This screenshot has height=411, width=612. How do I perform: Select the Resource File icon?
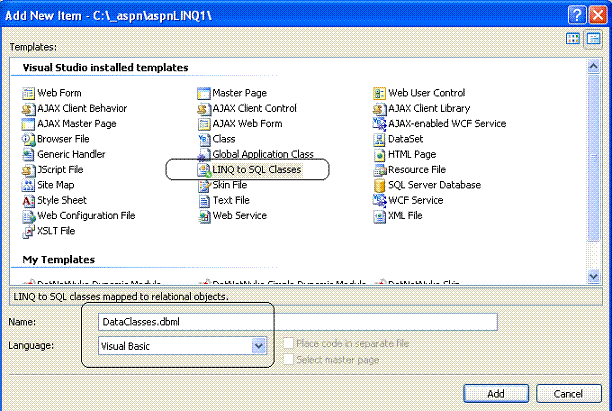click(x=379, y=170)
